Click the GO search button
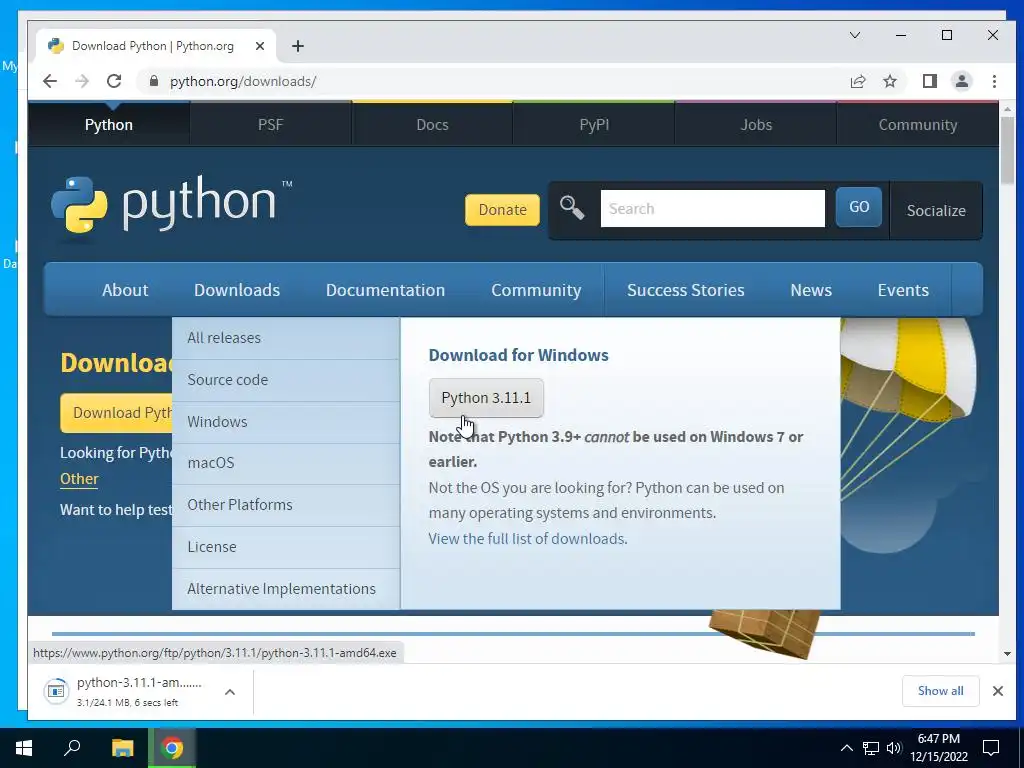Screen dimensions: 1024x768 (859, 207)
